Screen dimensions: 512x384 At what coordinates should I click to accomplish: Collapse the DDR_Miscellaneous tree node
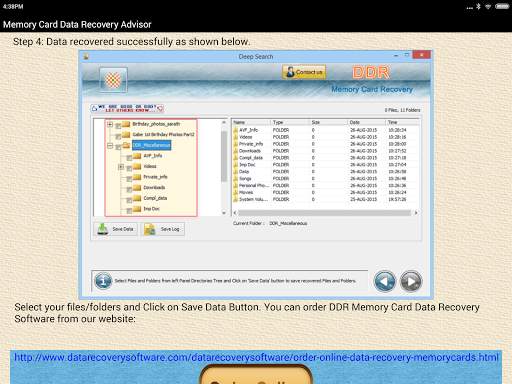click(x=110, y=146)
